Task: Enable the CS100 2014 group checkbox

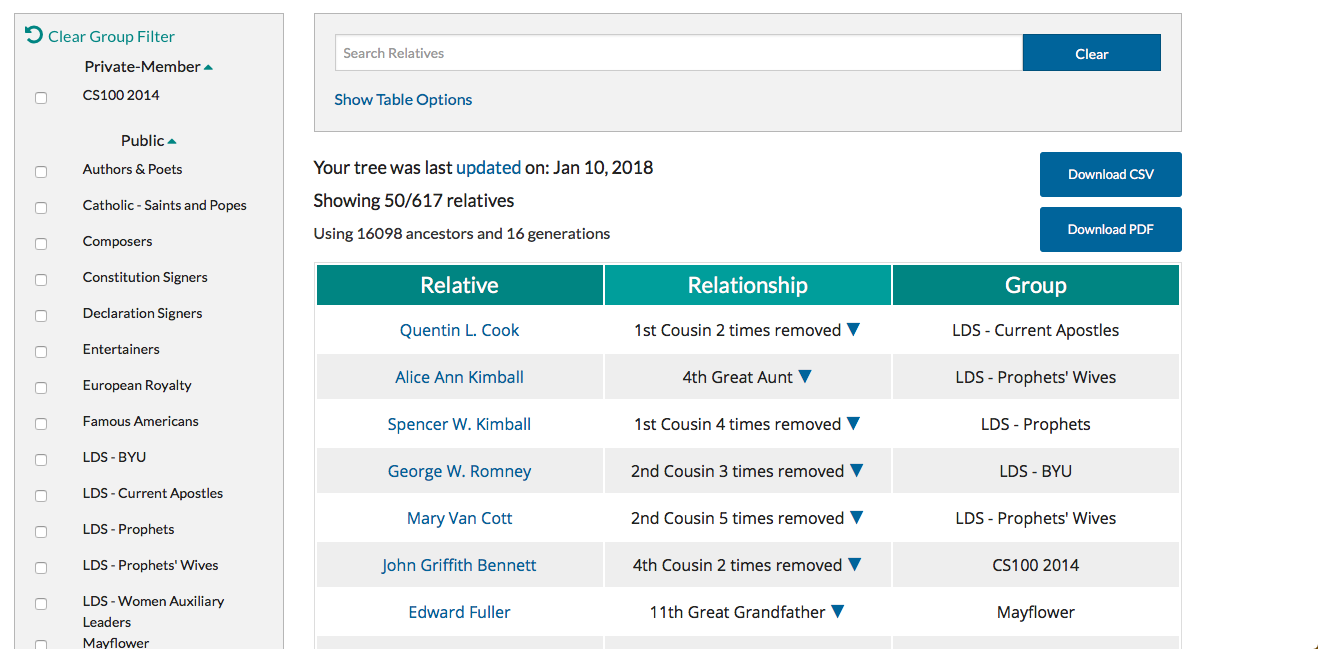Action: pyautogui.click(x=41, y=98)
